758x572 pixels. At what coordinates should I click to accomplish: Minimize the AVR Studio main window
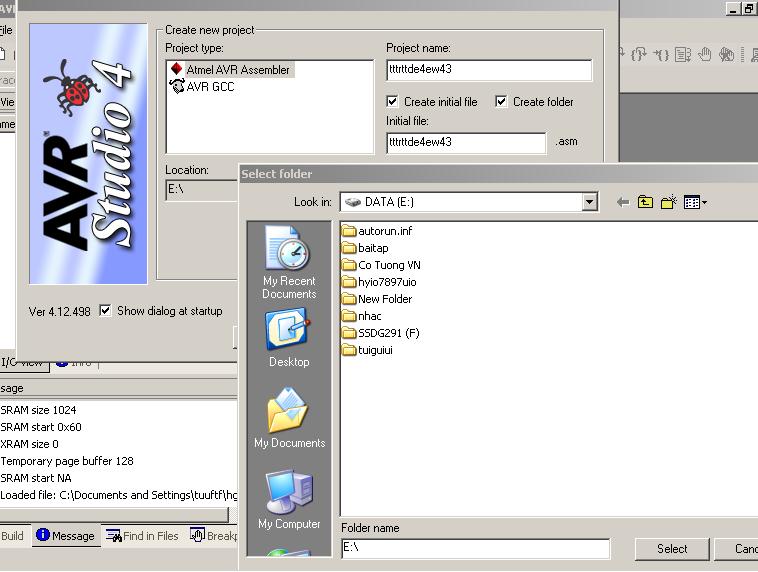[734, 9]
